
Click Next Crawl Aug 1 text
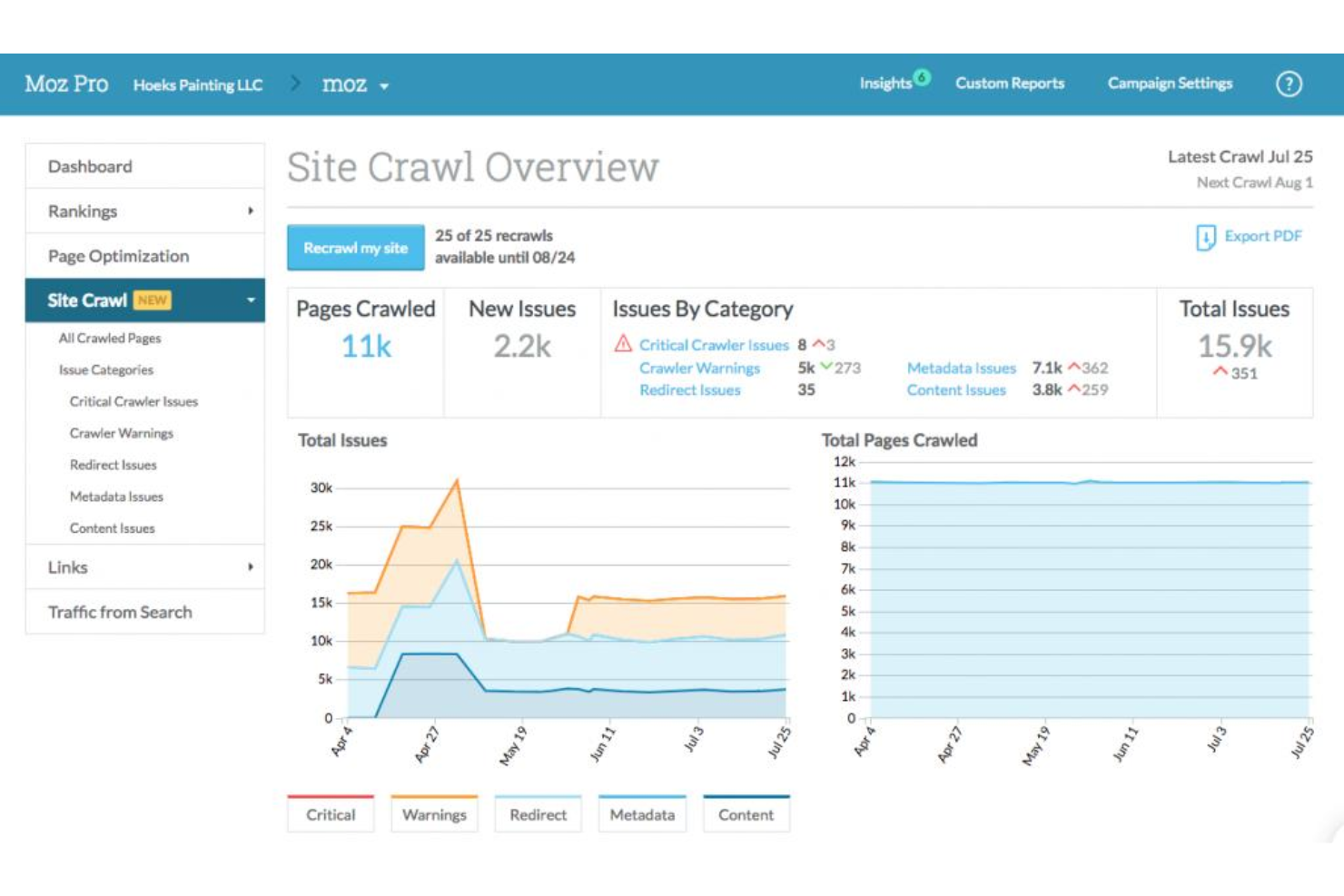click(x=1255, y=182)
